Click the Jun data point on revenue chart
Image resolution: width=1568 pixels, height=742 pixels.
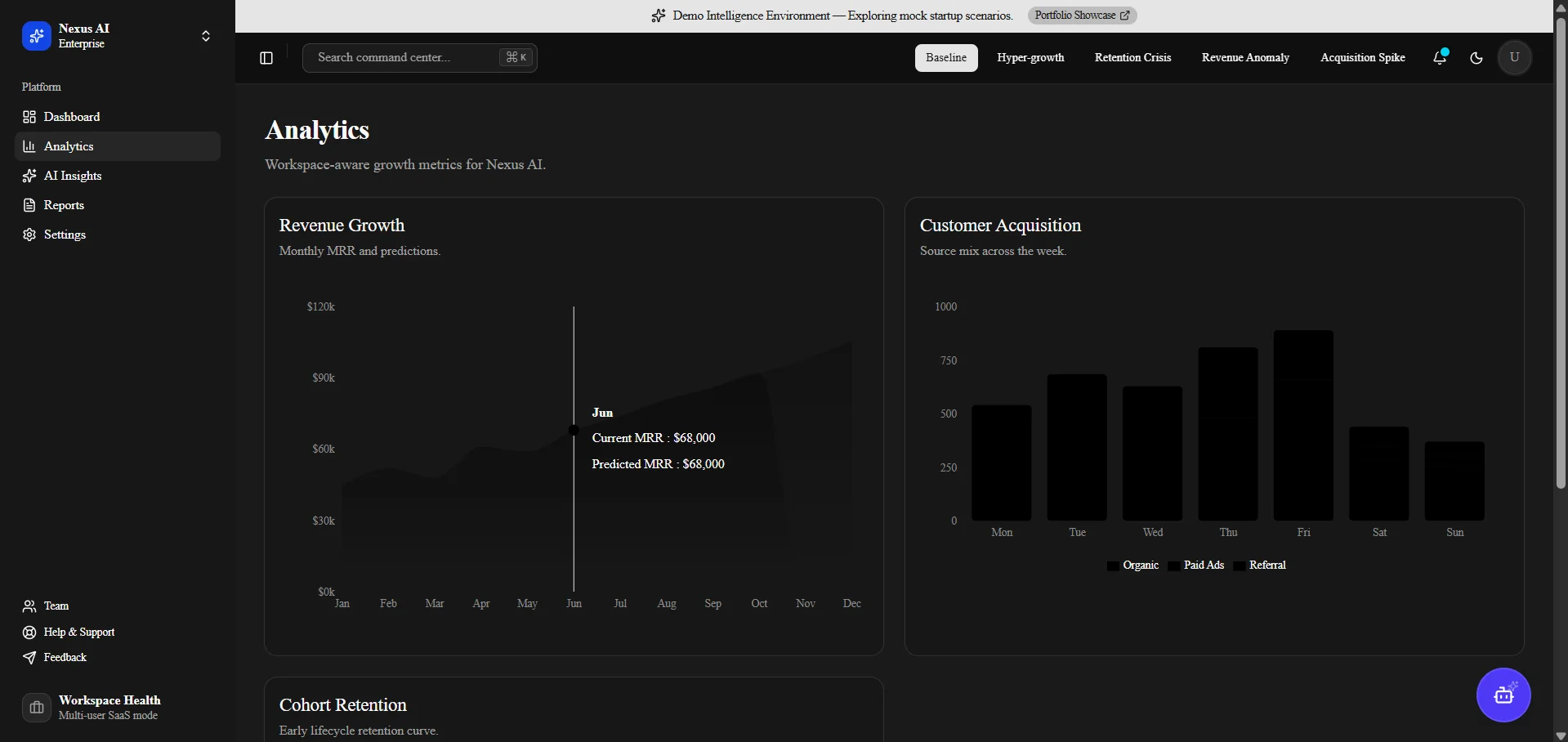click(x=574, y=431)
